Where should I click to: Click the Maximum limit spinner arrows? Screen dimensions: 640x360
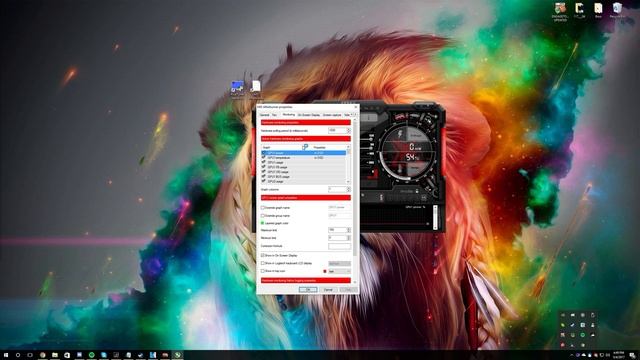[x=349, y=230]
